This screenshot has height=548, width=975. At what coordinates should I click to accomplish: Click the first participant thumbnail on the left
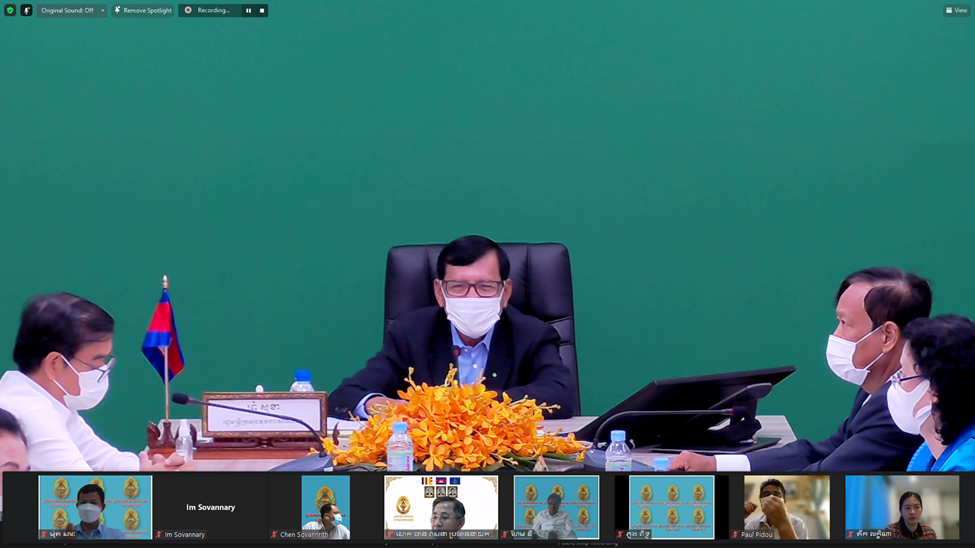click(95, 505)
